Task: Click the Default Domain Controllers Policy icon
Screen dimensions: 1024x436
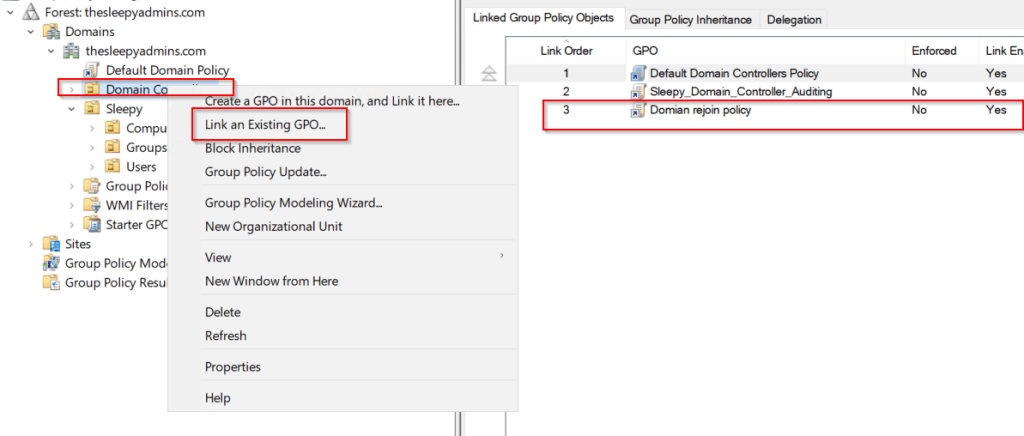Action: [x=638, y=73]
